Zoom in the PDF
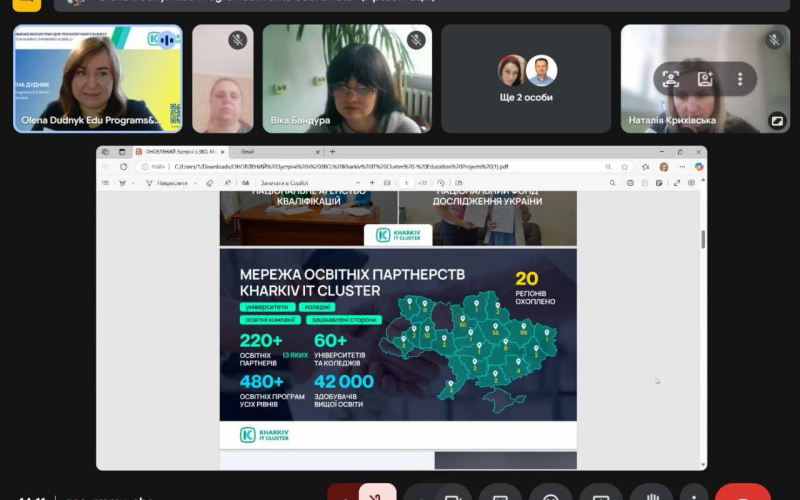This screenshot has height=500, width=800. click(x=372, y=183)
